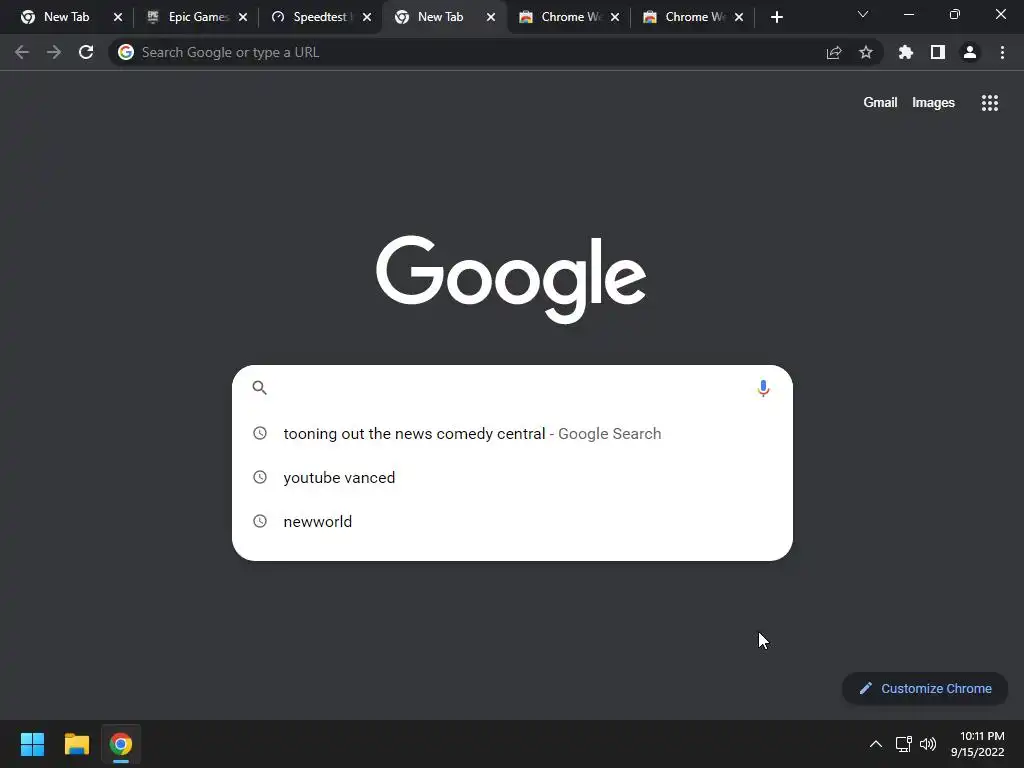Screen dimensions: 1024x768
Task: Click the clock icon beside newworld
Action: [260, 521]
